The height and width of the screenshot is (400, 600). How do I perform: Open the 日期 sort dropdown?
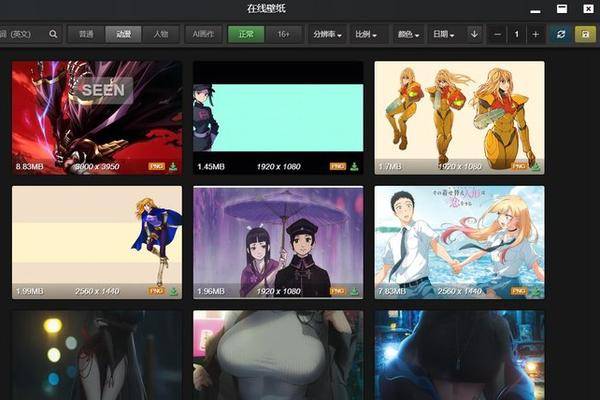tap(444, 34)
